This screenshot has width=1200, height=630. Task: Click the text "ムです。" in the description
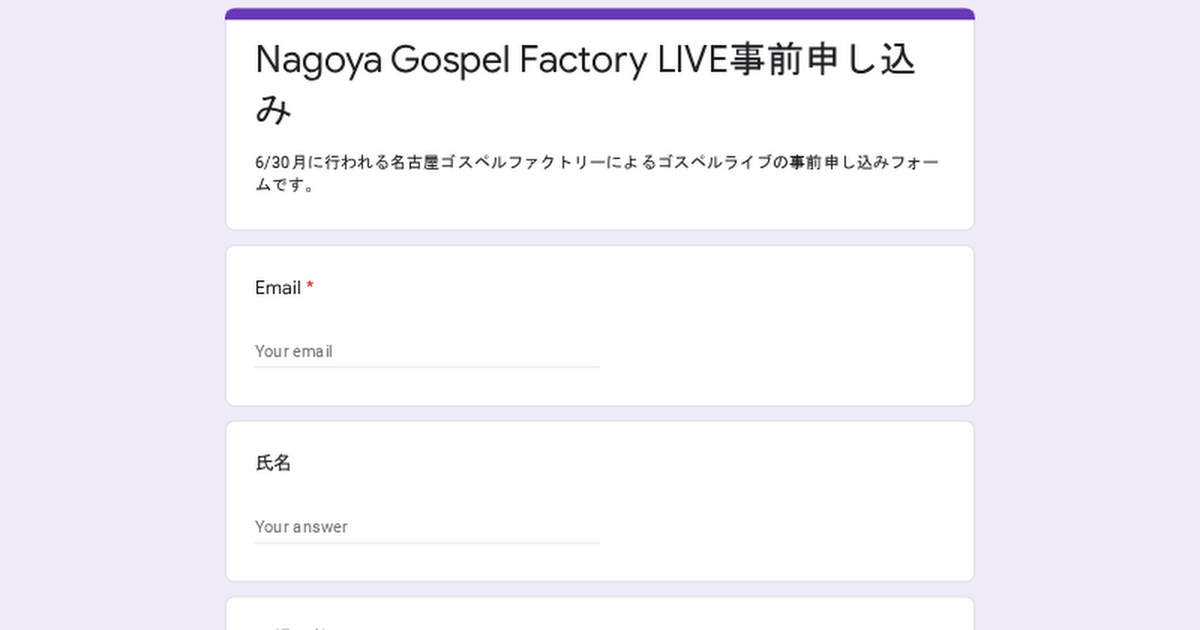286,185
